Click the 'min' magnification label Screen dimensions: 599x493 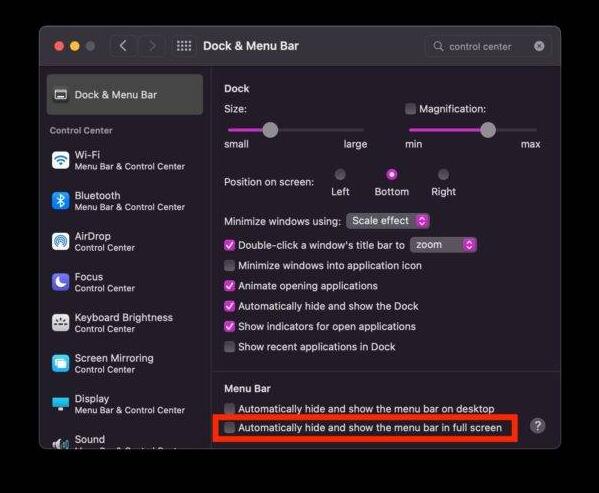coord(414,144)
